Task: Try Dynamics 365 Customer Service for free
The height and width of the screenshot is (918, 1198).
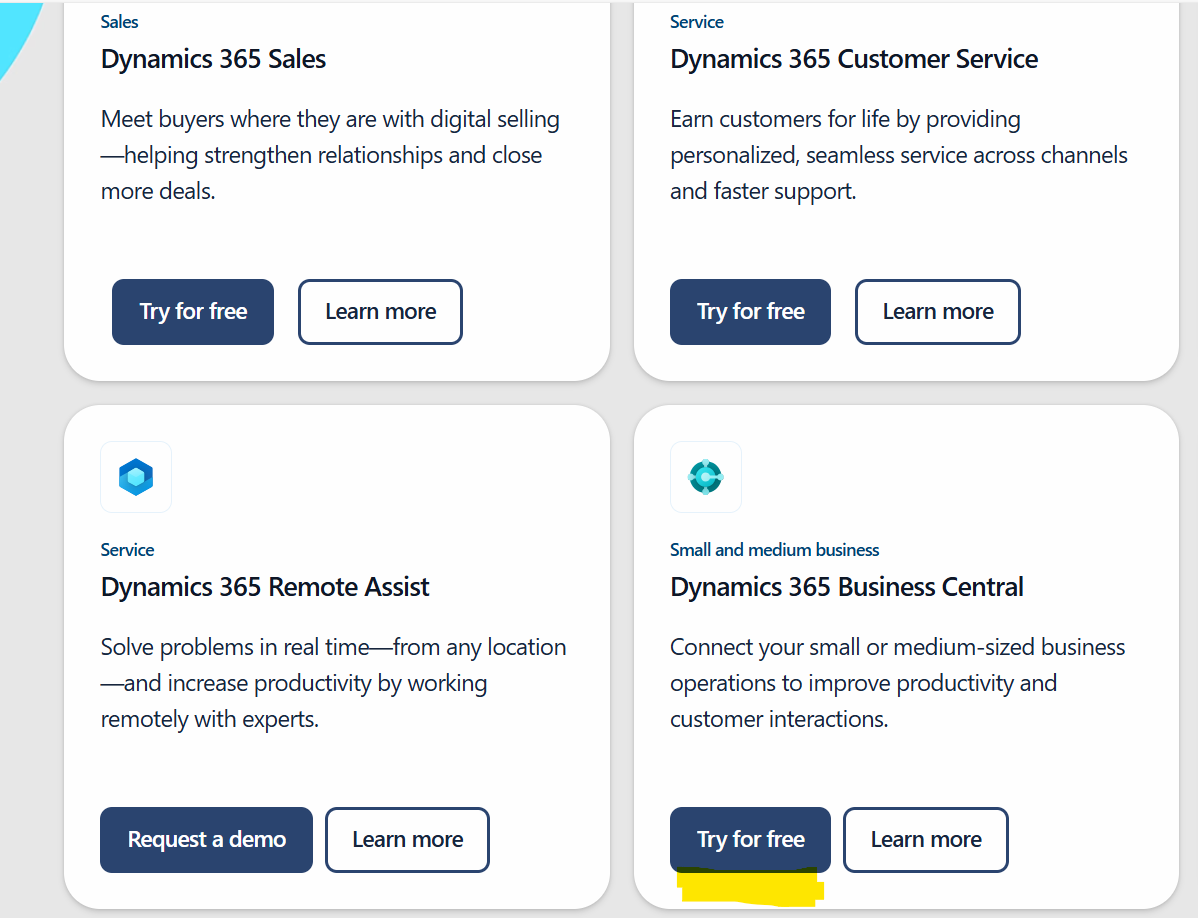Action: pos(750,311)
